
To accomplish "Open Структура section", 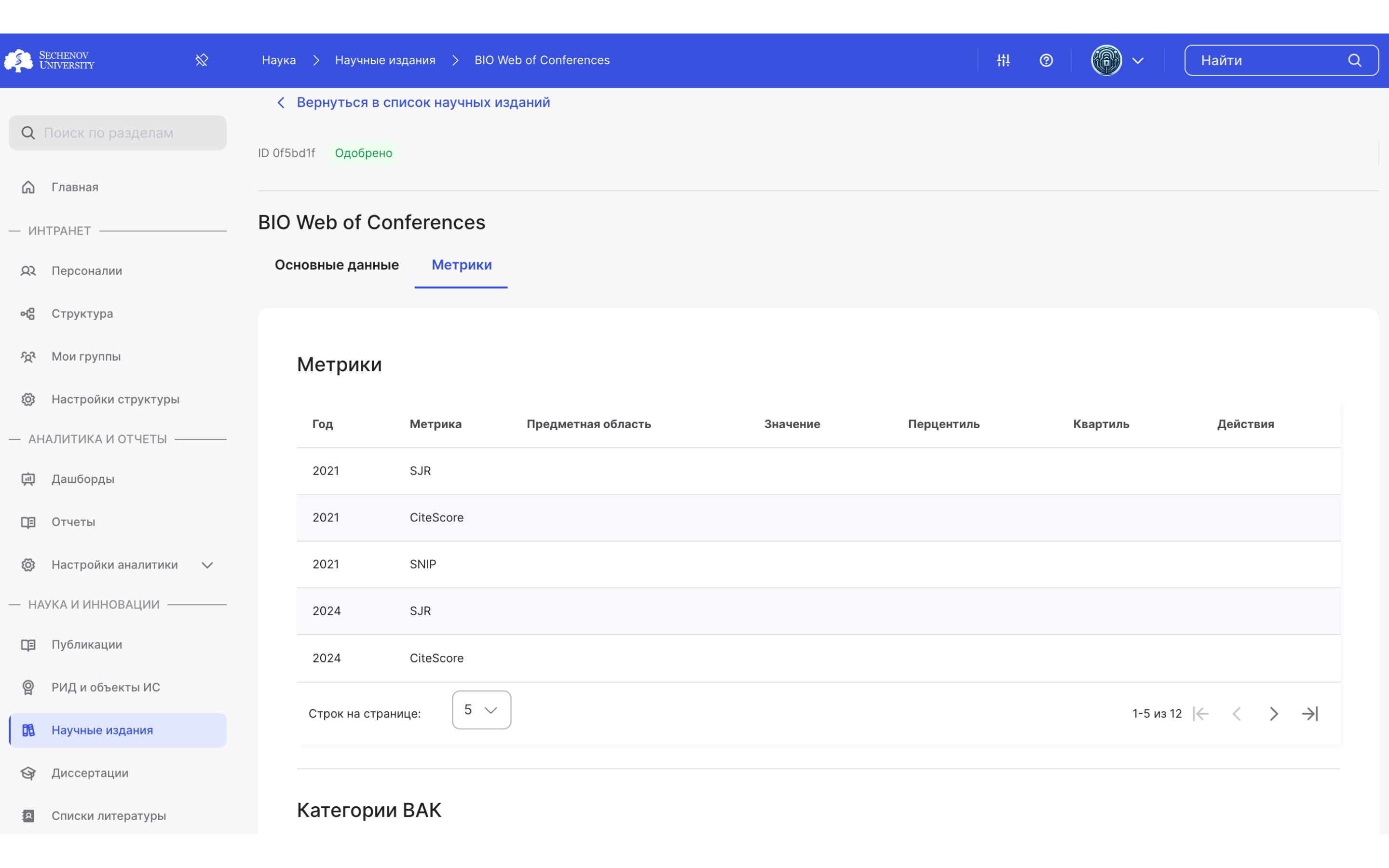I will (x=118, y=313).
